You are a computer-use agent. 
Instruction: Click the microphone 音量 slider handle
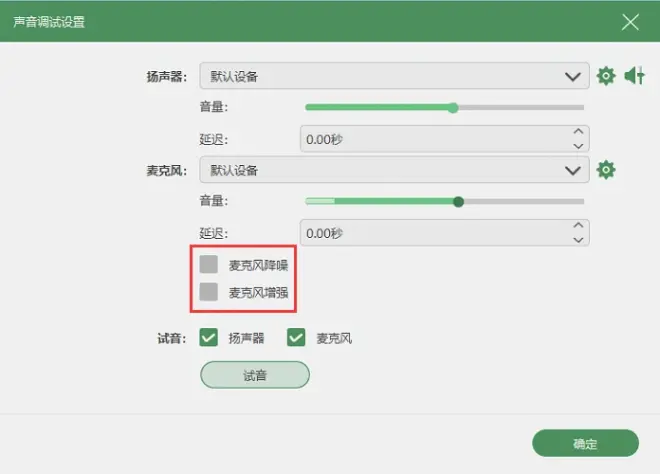458,202
